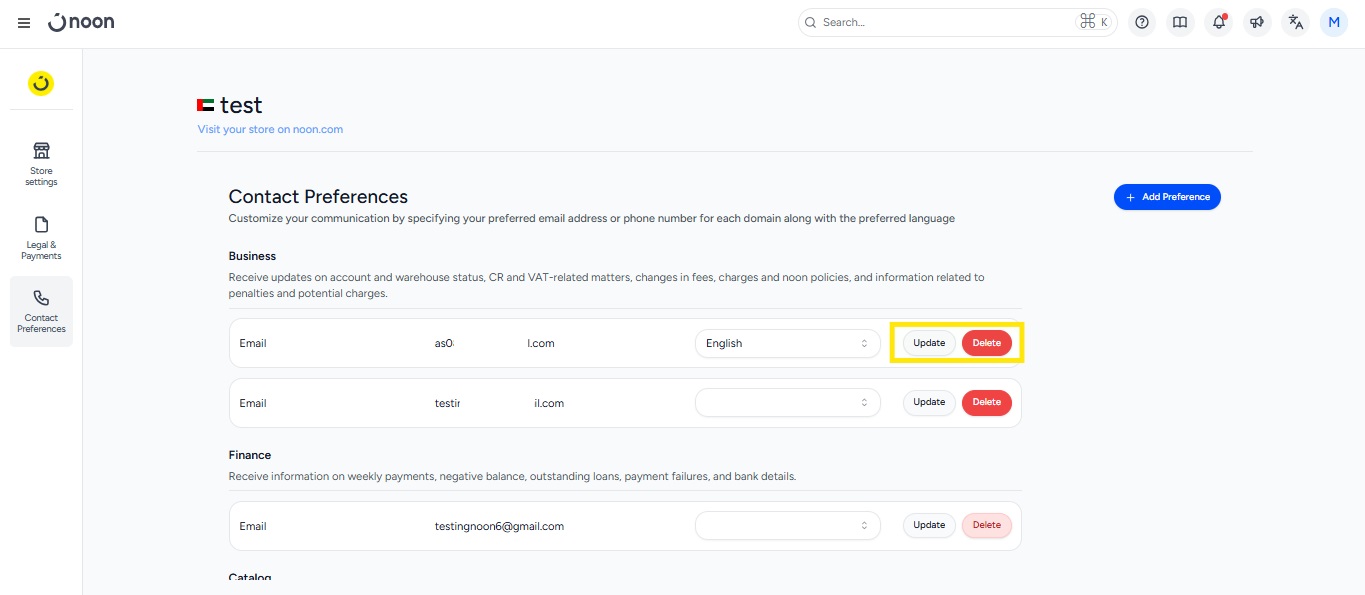Open language dropdown for second Business email

click(x=787, y=403)
